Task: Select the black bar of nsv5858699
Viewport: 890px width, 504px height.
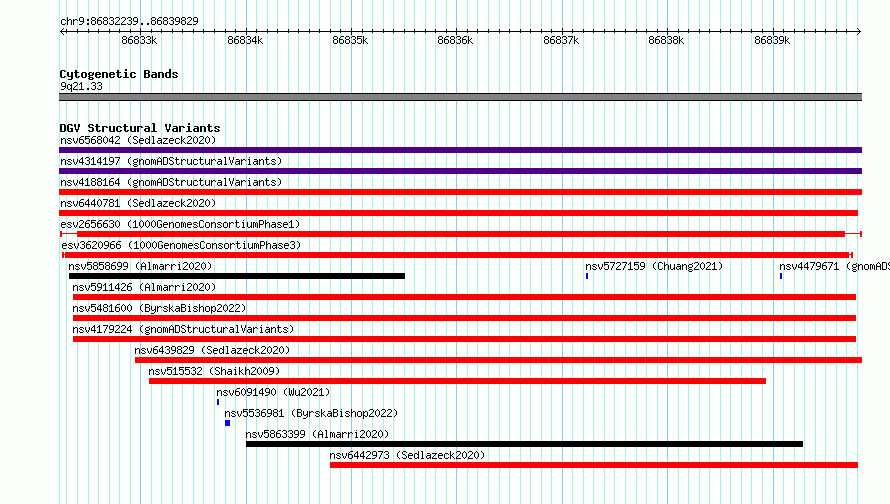Action: coord(237,276)
